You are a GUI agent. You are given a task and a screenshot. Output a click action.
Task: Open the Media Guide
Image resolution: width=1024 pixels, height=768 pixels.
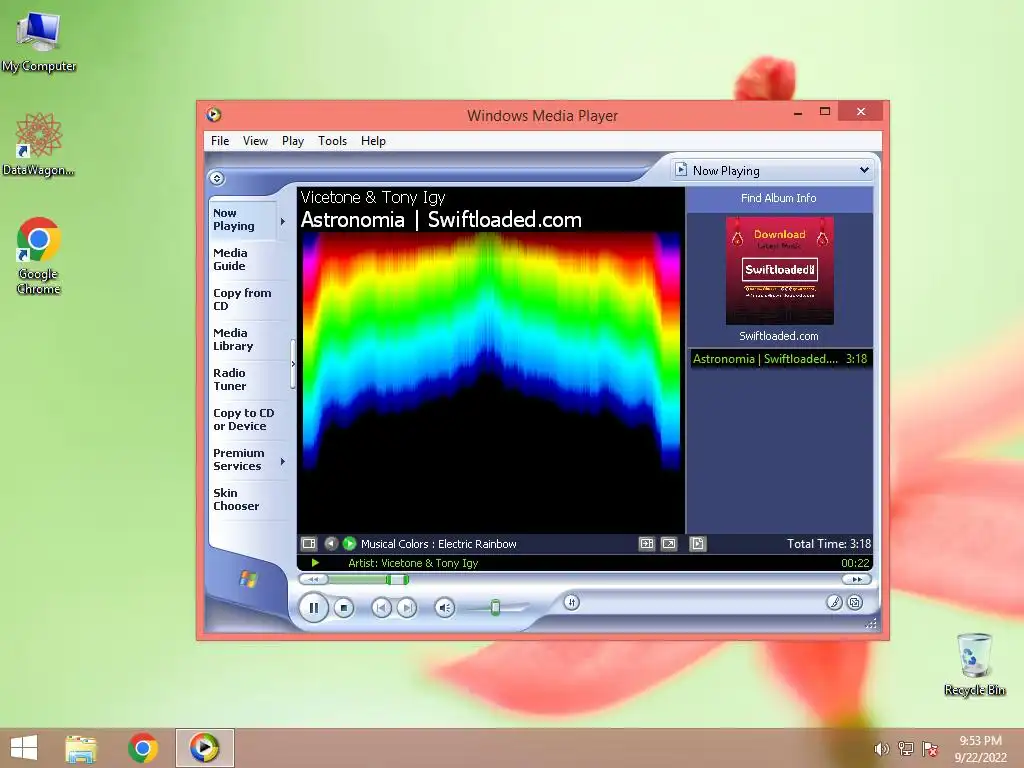pos(230,259)
